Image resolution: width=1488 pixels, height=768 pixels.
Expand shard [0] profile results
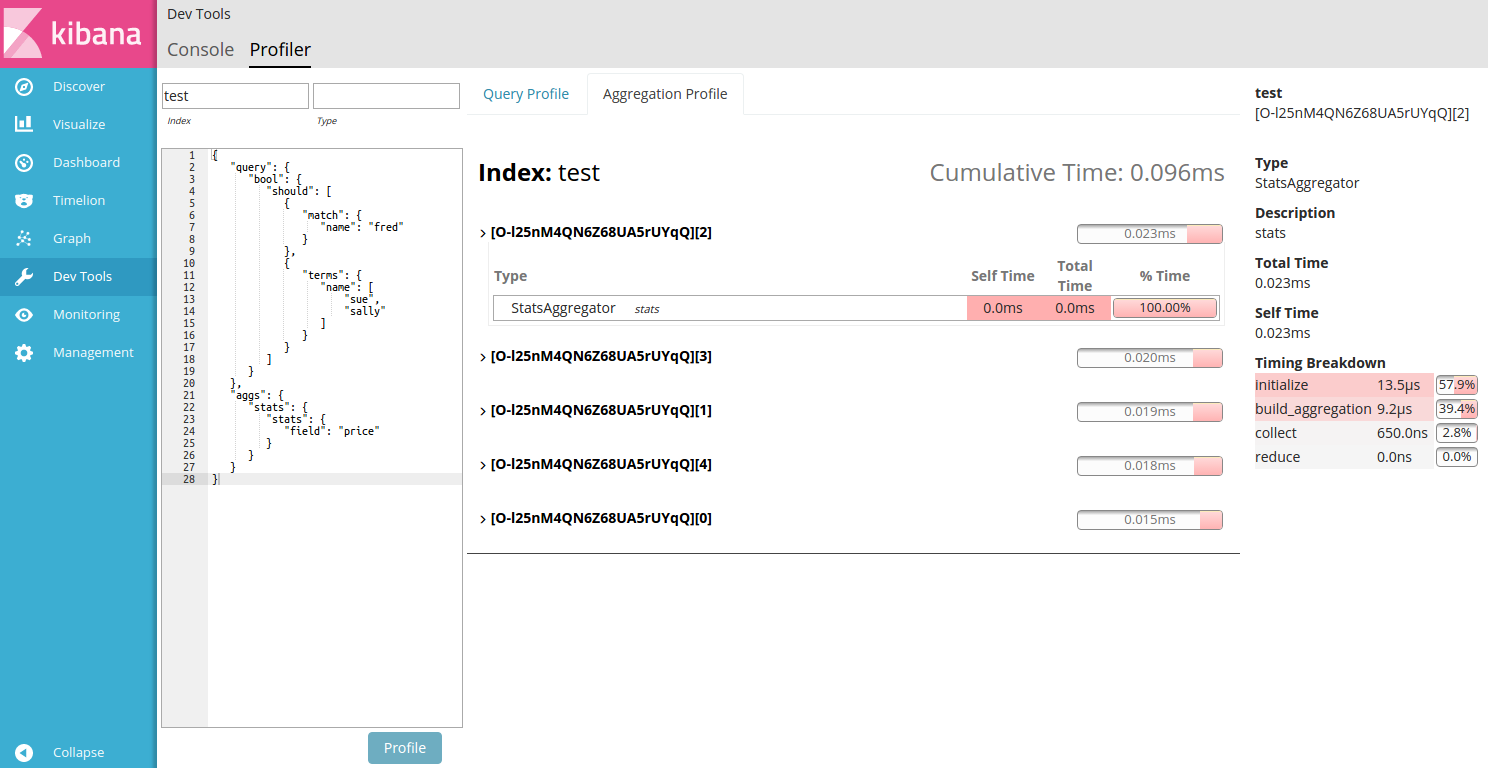484,519
